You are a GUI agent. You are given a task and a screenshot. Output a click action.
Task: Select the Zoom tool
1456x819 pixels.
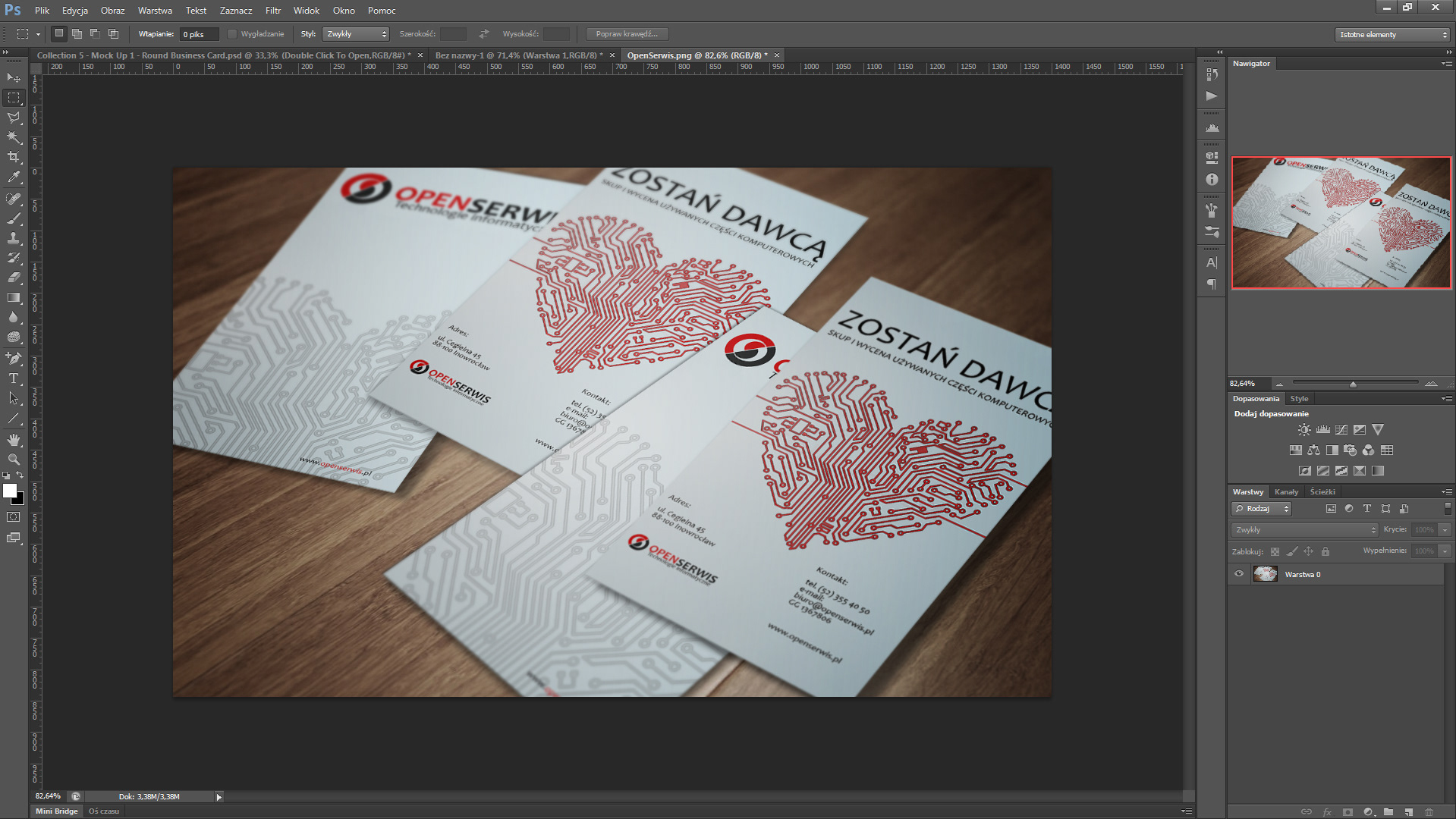pos(14,459)
